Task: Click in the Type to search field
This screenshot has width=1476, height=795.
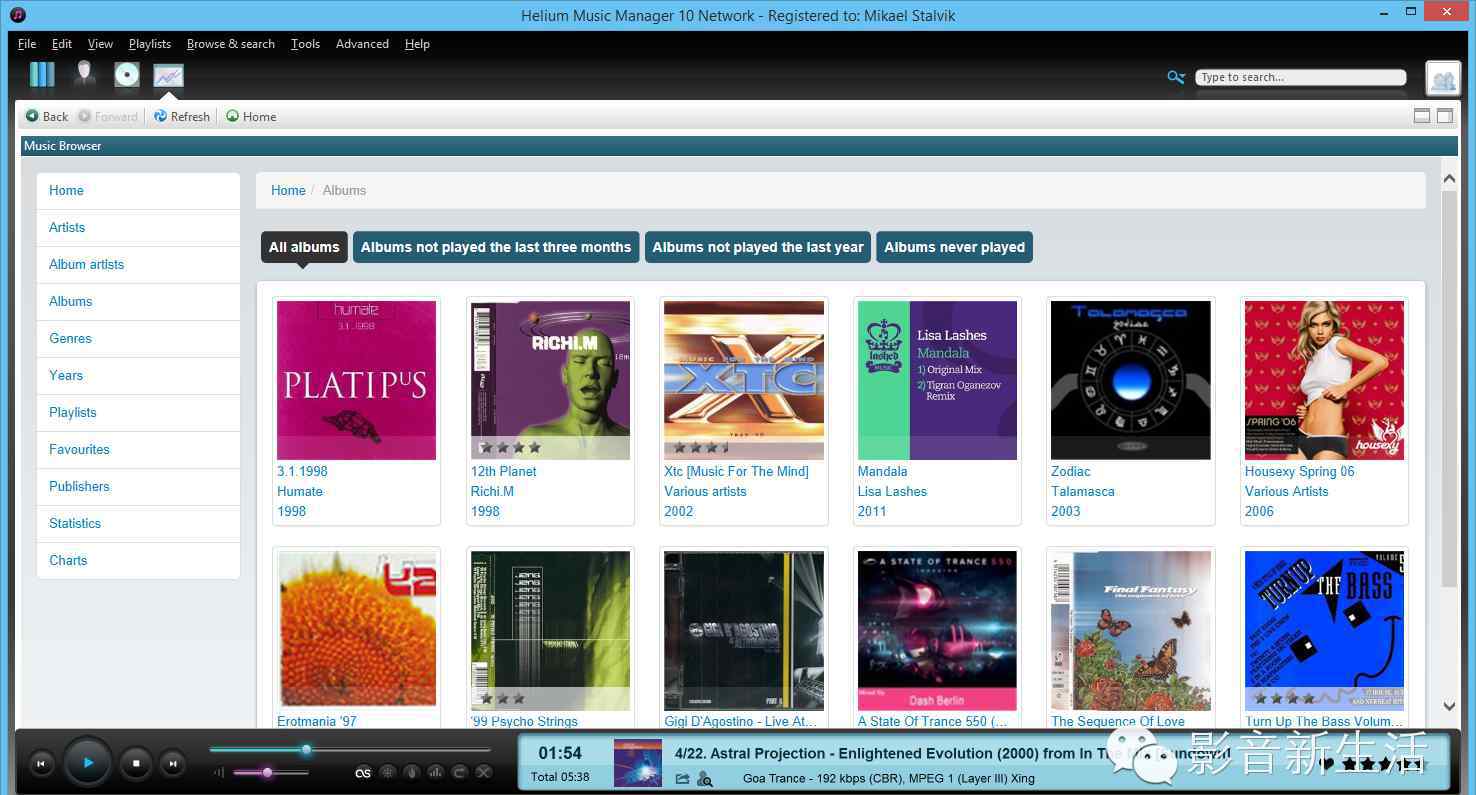Action: click(1300, 77)
